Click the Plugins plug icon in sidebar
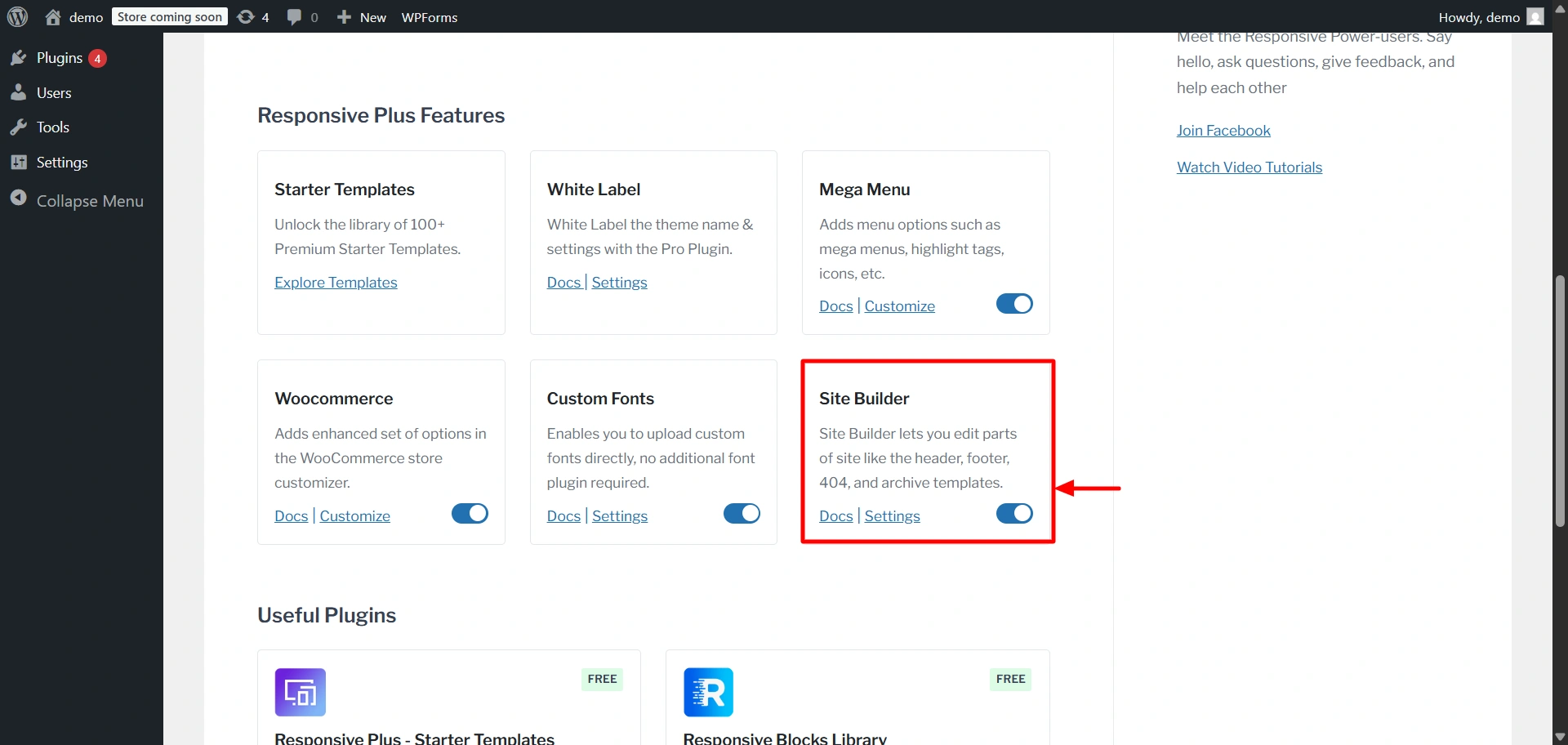Image resolution: width=1568 pixels, height=745 pixels. [x=19, y=58]
